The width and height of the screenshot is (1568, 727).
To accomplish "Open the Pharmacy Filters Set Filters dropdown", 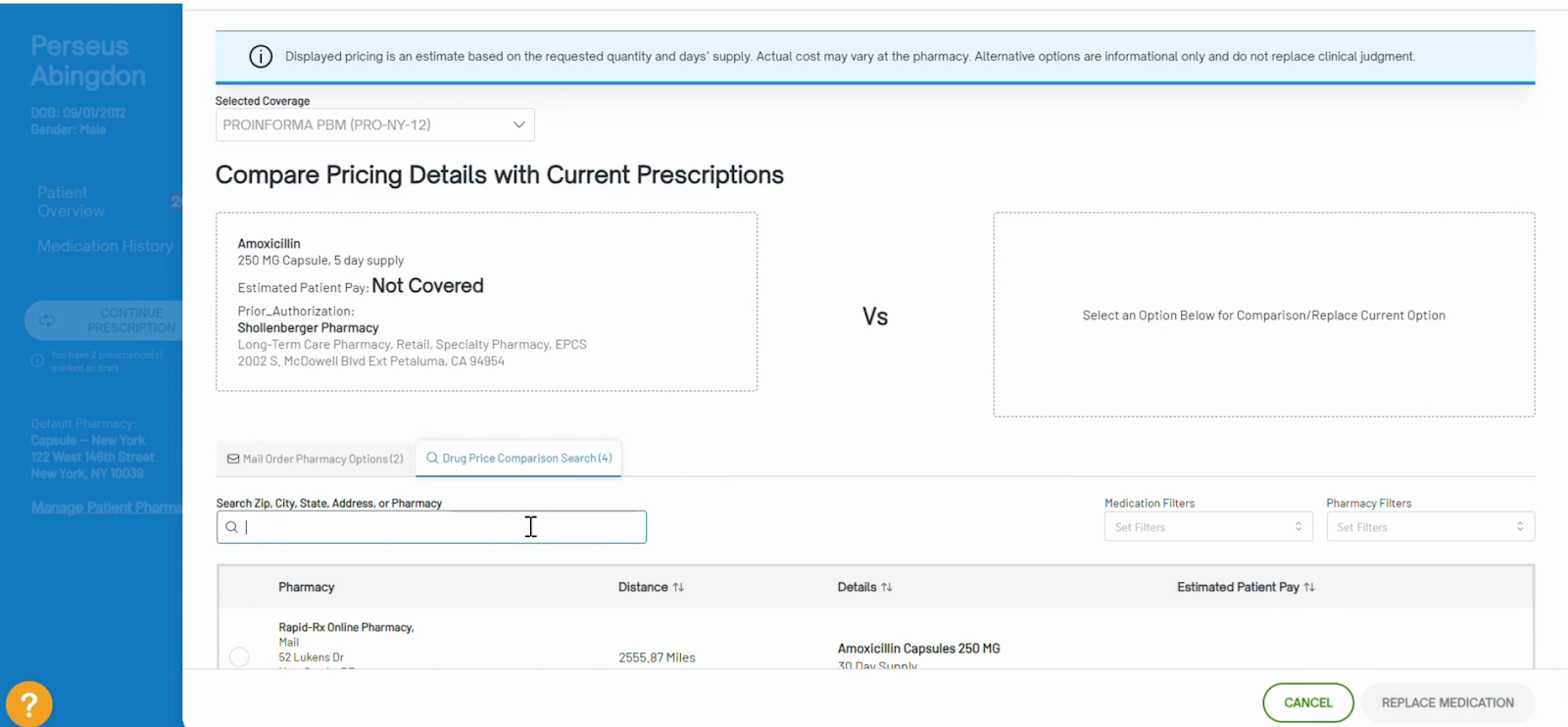I will [x=1430, y=527].
